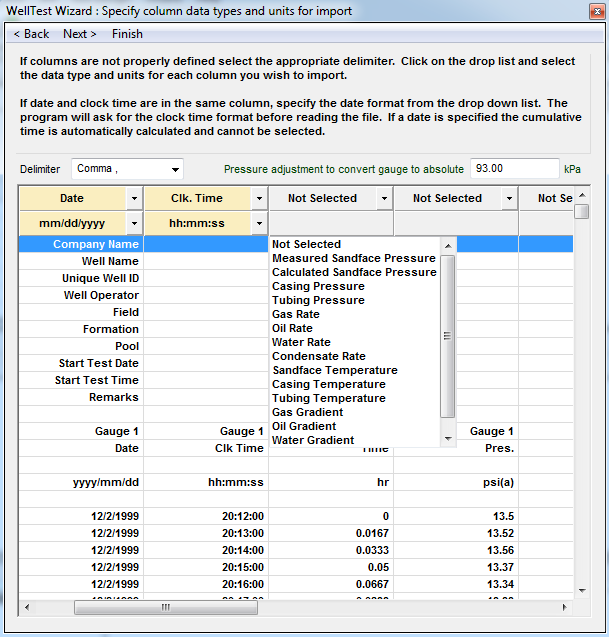Click the Pool cell
The width and height of the screenshot is (609, 637).
click(81, 347)
